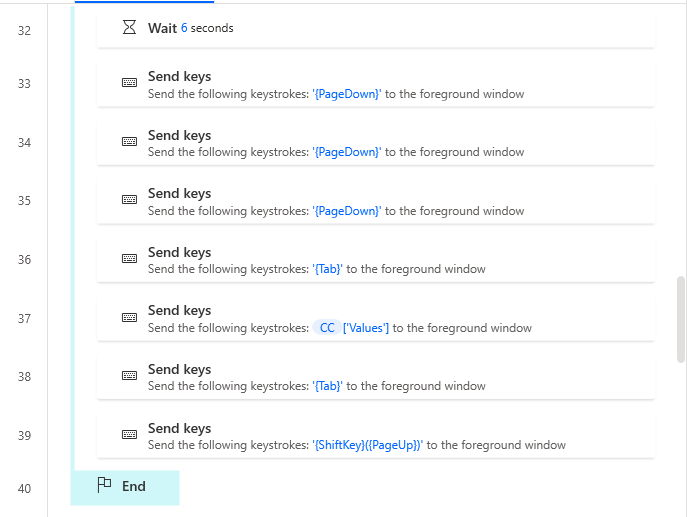Click the keyboard icon on line 38

tap(129, 376)
